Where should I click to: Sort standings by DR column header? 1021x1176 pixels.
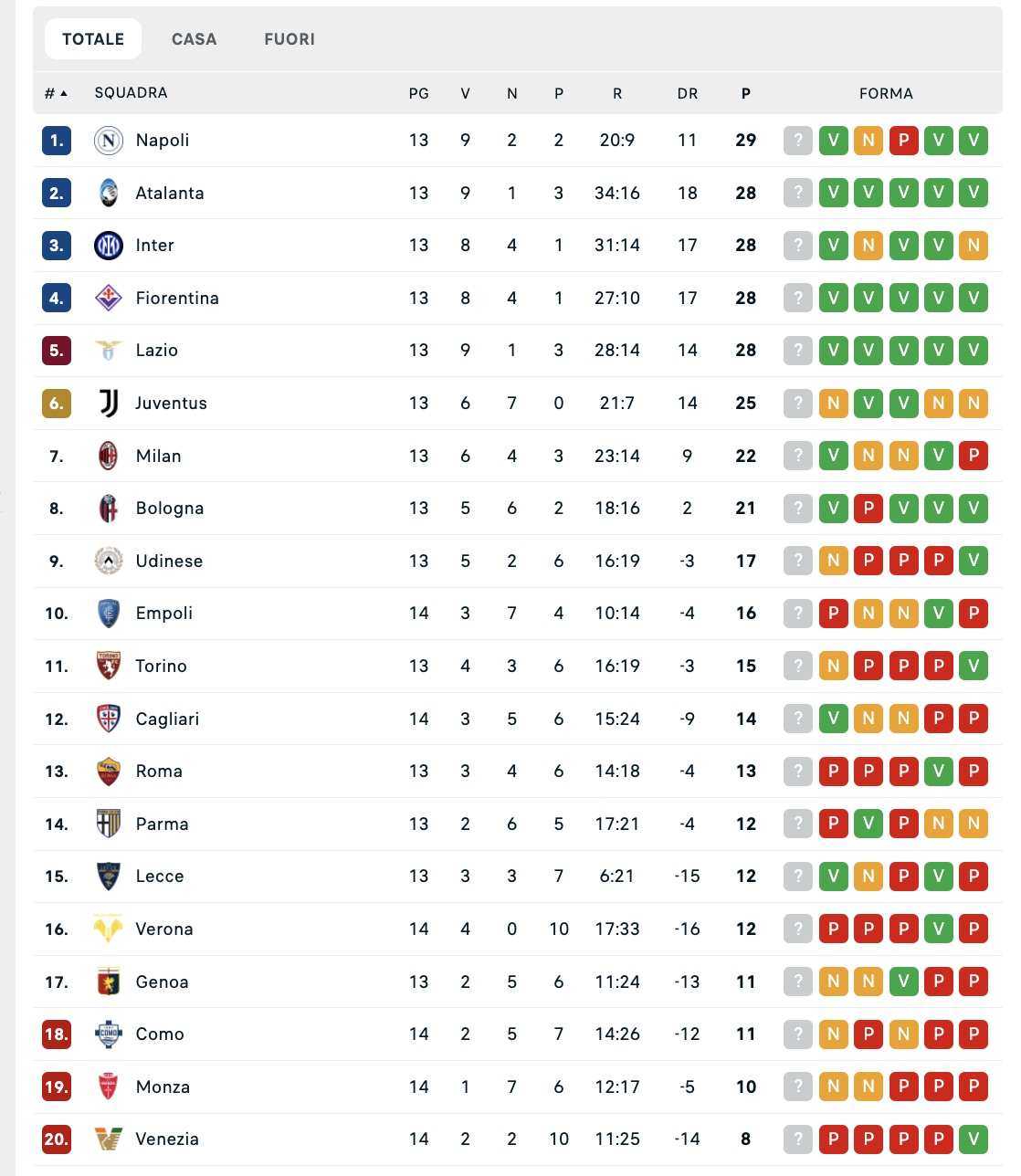(x=688, y=93)
